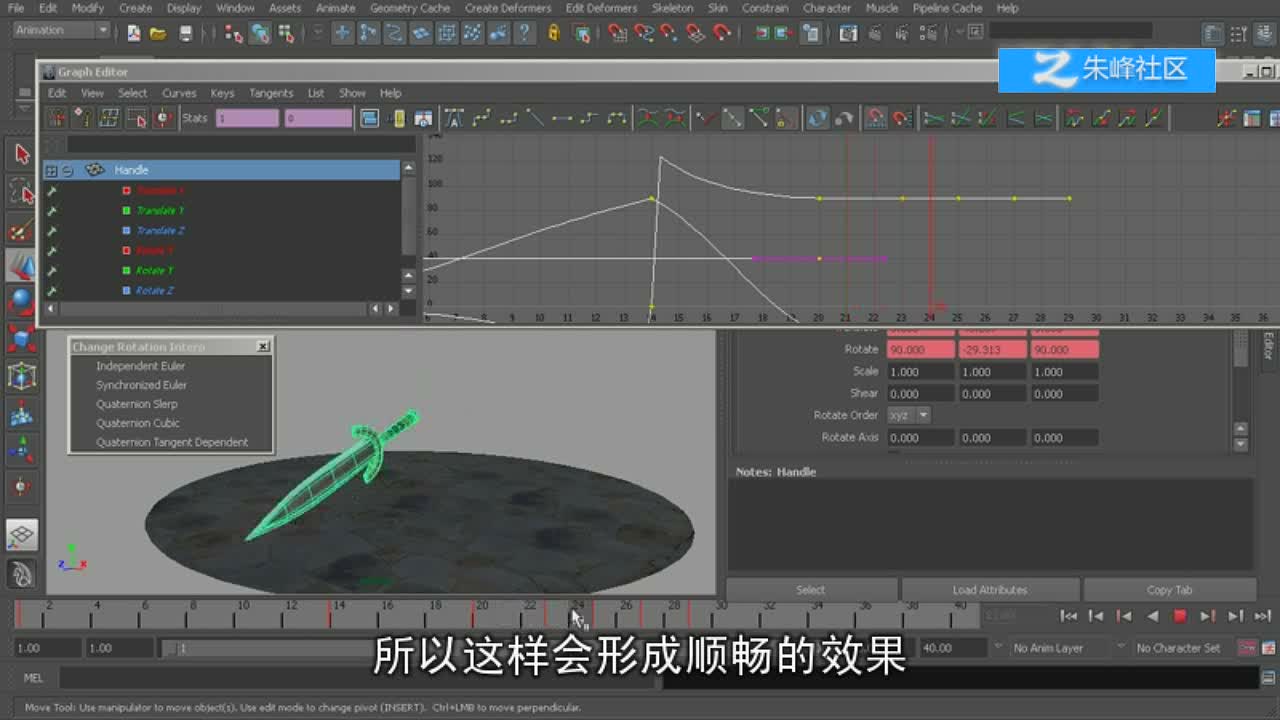Click the question mark help icon
The height and width of the screenshot is (720, 1280).
[x=523, y=33]
